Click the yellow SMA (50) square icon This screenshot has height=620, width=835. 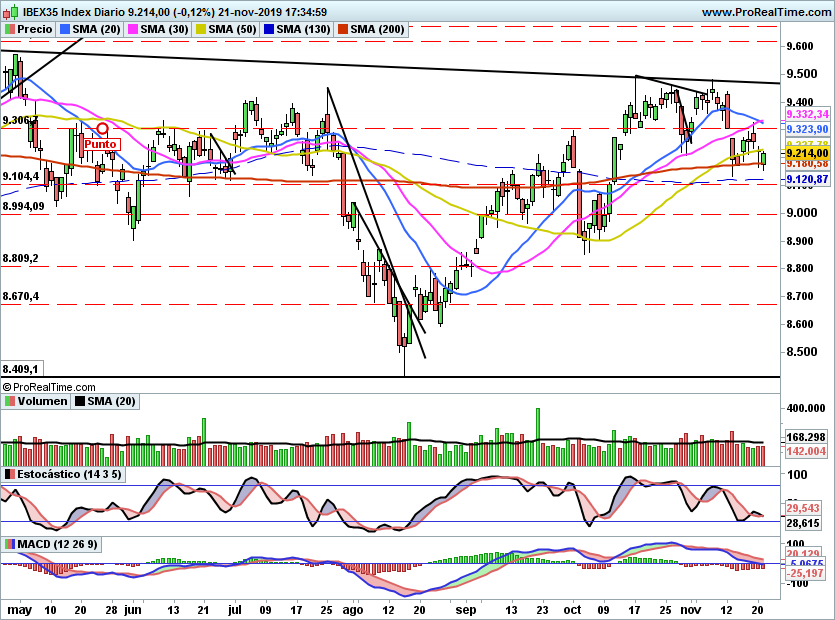click(199, 29)
